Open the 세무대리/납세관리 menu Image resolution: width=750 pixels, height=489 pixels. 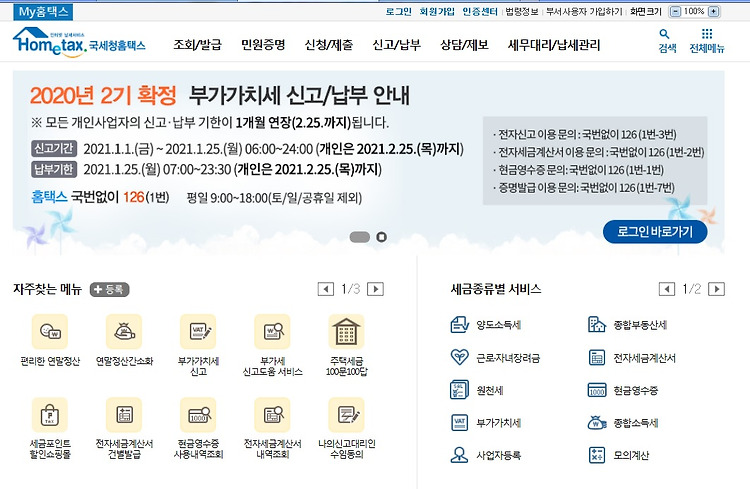[554, 45]
